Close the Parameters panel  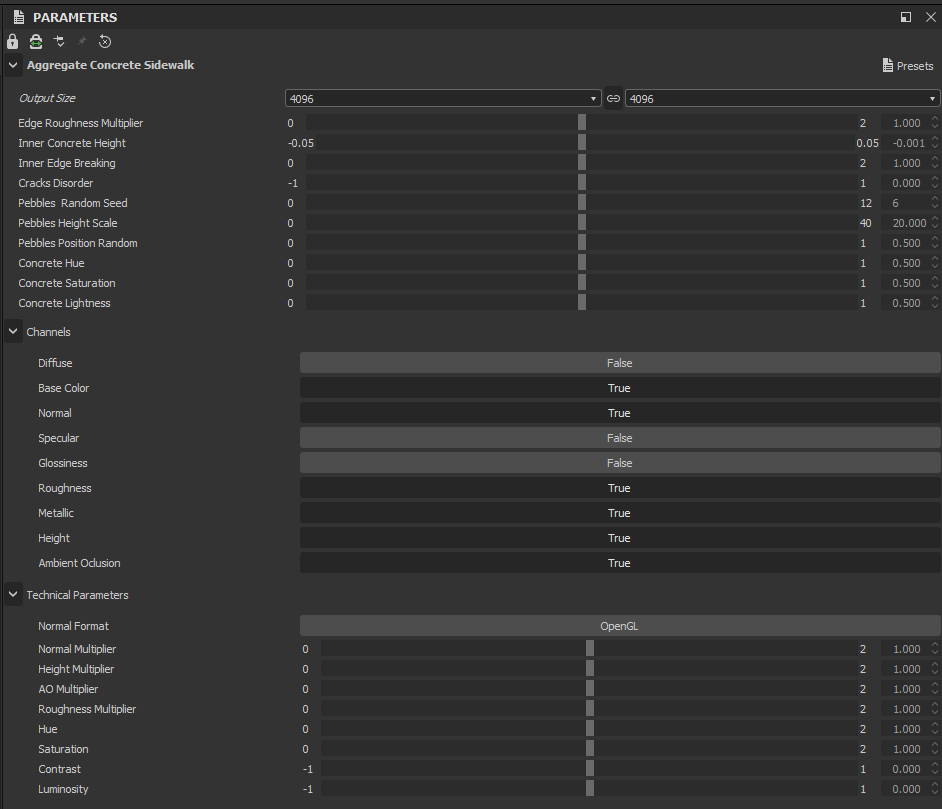(x=931, y=17)
